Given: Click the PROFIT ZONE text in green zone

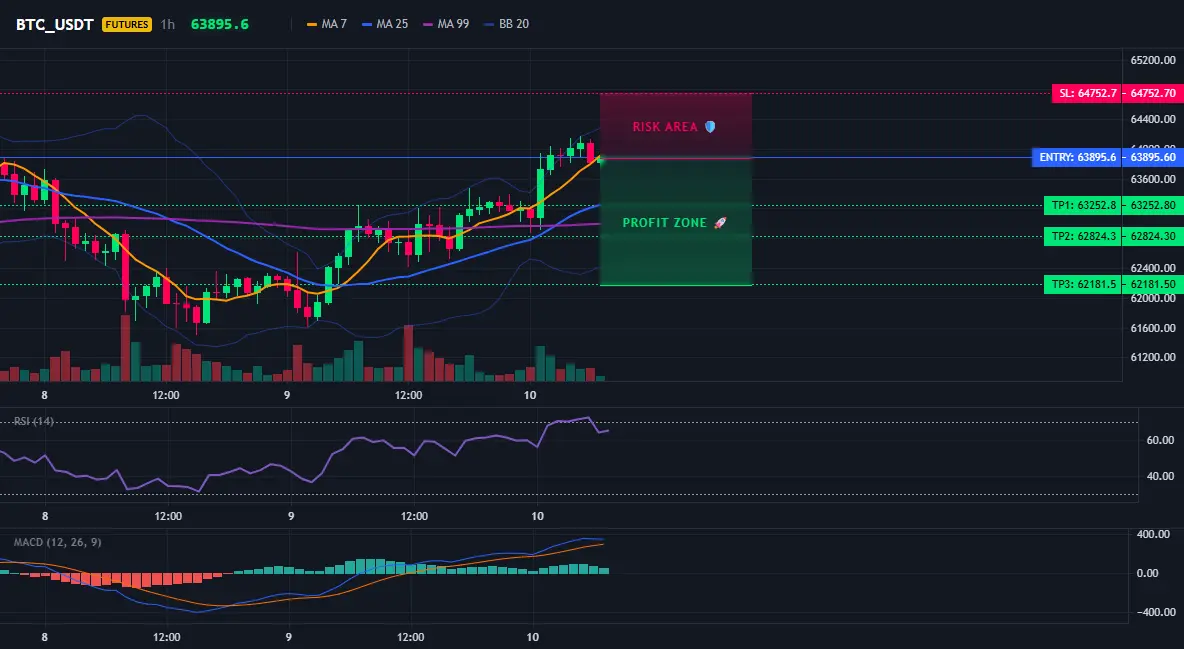Looking at the screenshot, I should tap(664, 223).
